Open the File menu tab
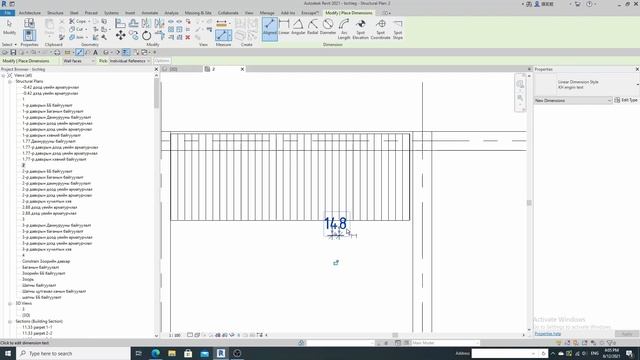The height and width of the screenshot is (360, 640). click(x=7, y=13)
